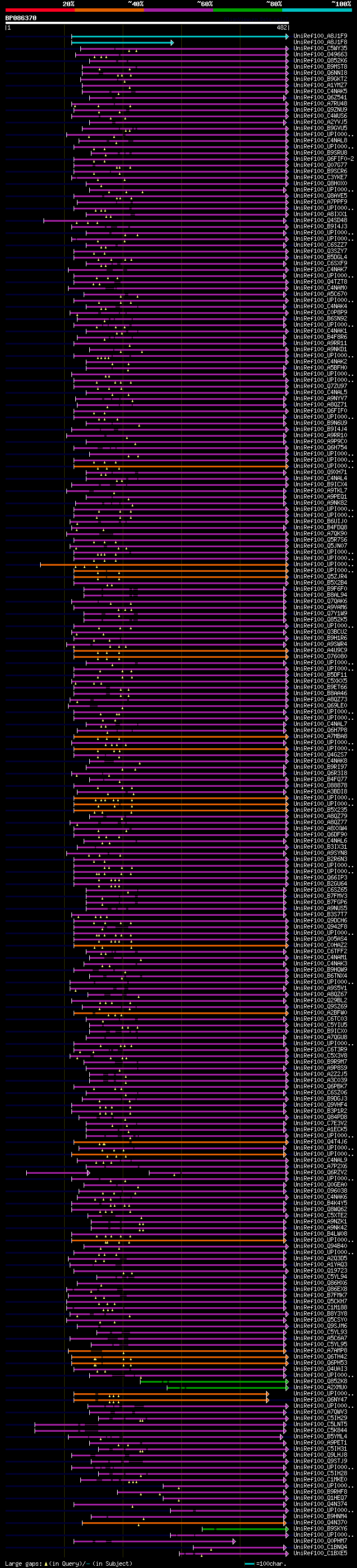The image size is (357, 1568).
Task: Click the UniRef100_Q6FIF0-2 label
Action: [x=324, y=159]
